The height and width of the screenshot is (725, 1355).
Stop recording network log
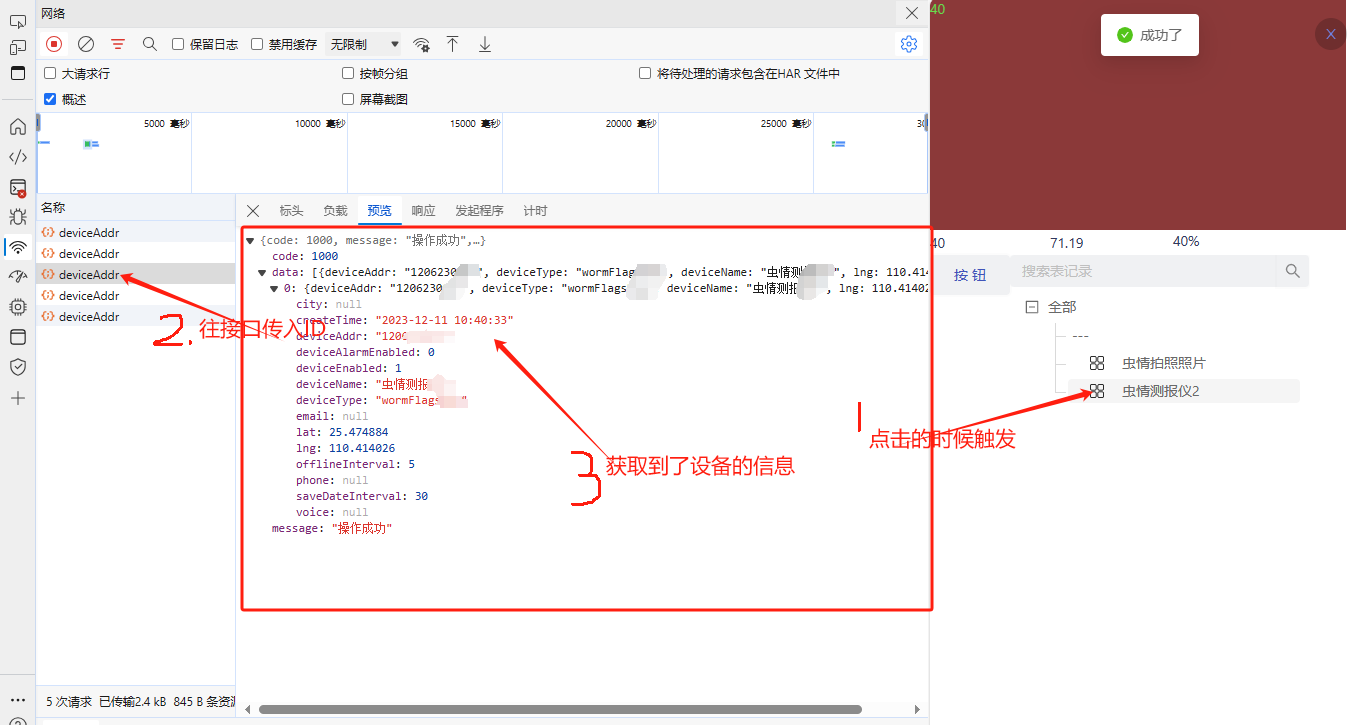[x=54, y=44]
